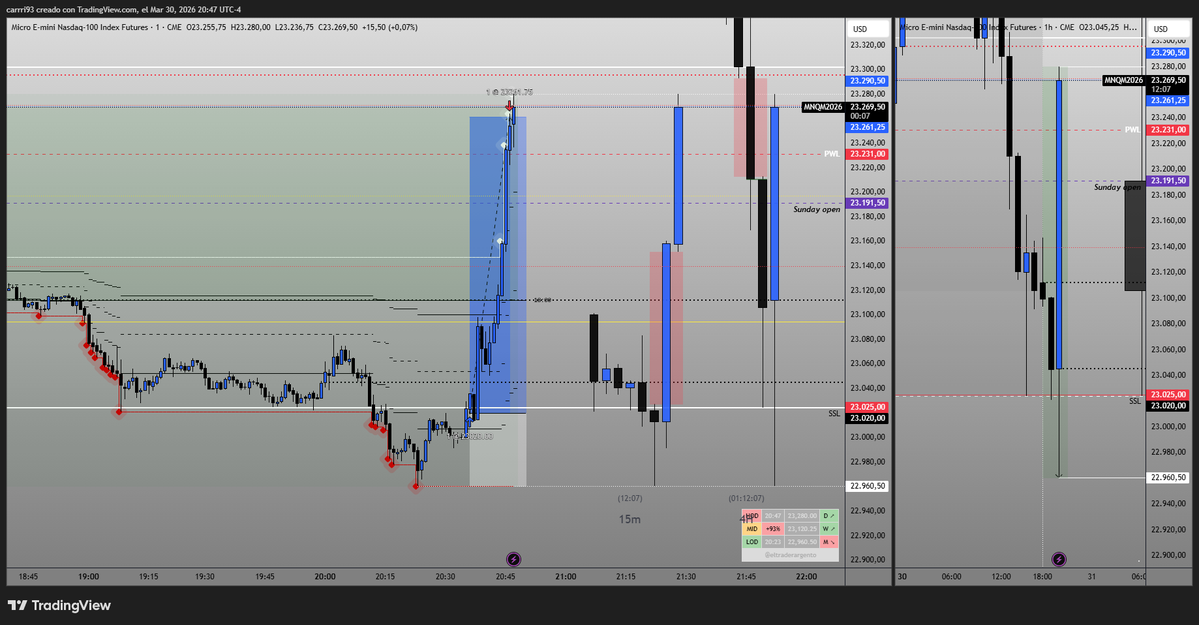
Task: Click the purple lightning icon on the 1h chart
Action: (x=1058, y=559)
